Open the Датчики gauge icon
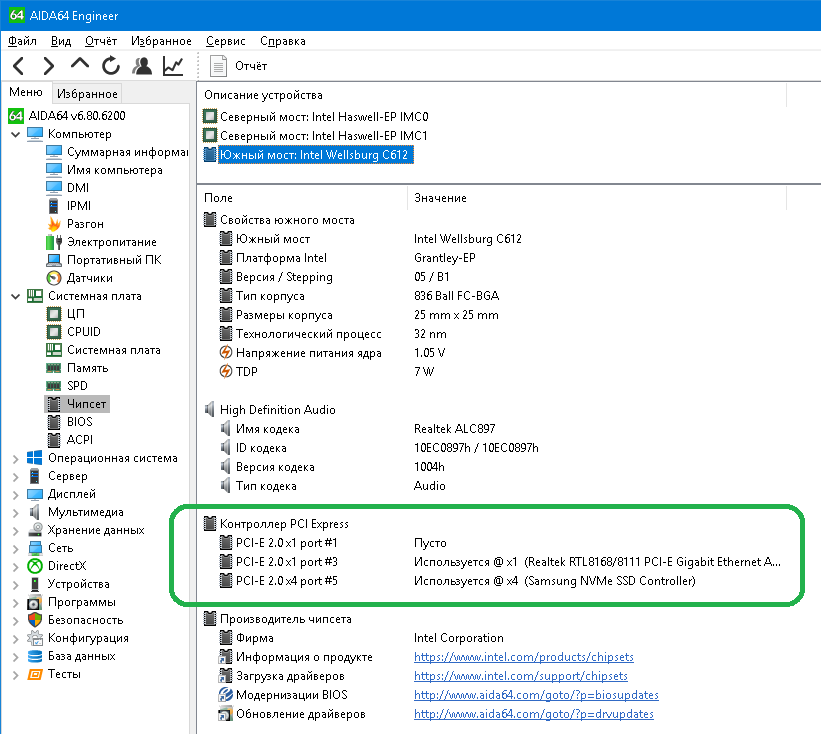The height and width of the screenshot is (734, 821). (x=53, y=278)
